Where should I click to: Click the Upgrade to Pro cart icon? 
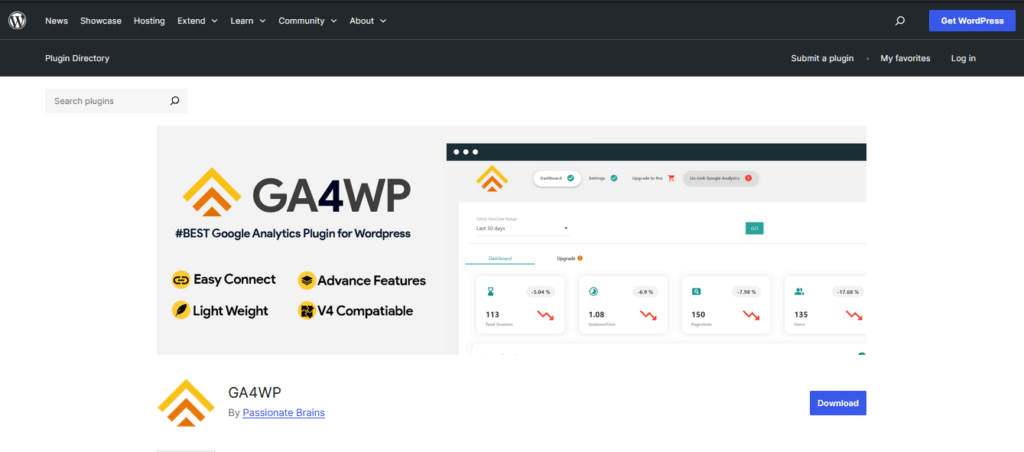671,178
